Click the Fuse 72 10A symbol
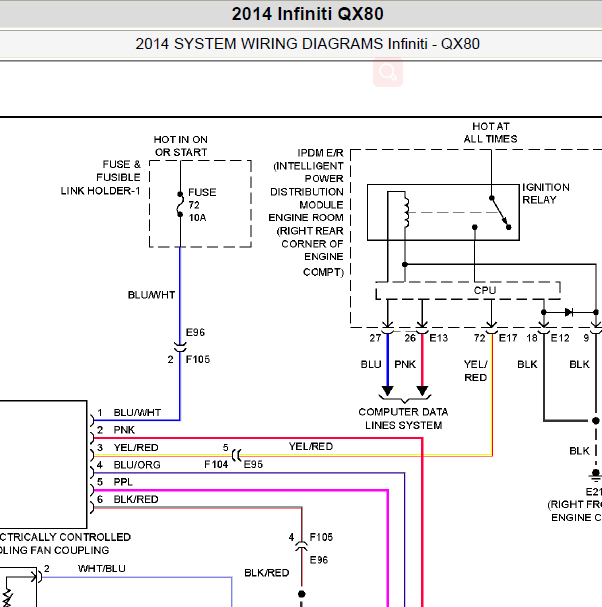The height and width of the screenshot is (607, 602). pyautogui.click(x=180, y=204)
